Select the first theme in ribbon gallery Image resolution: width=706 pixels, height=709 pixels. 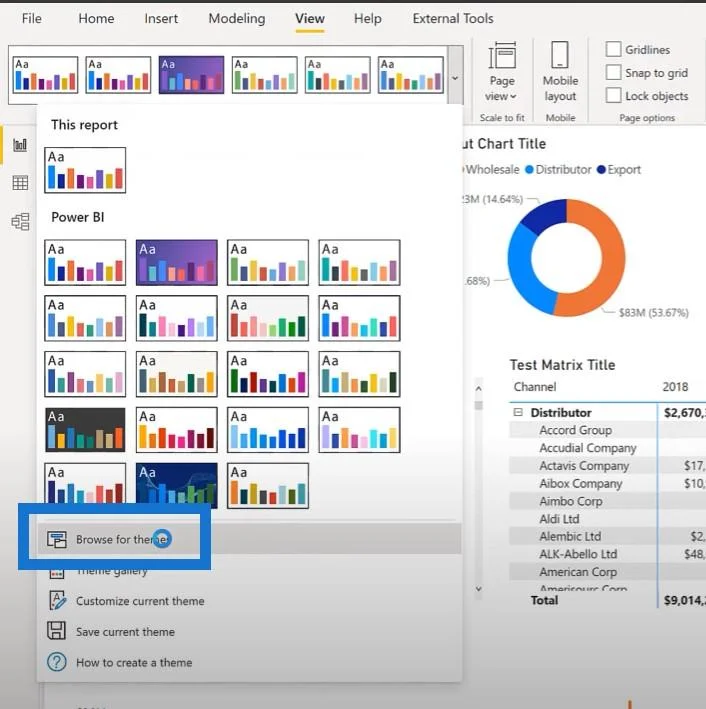[x=45, y=75]
